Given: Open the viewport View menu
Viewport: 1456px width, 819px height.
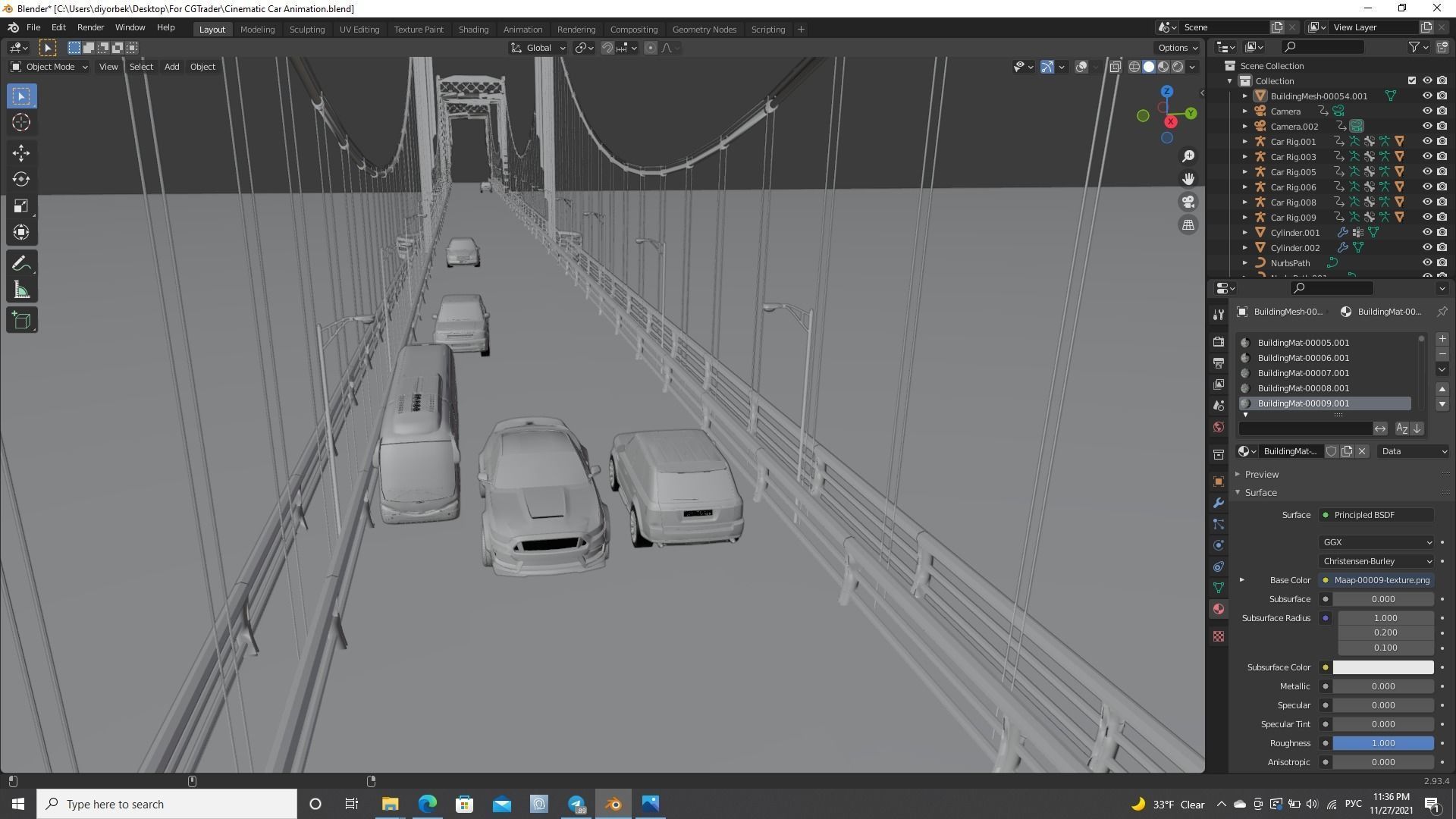Looking at the screenshot, I should coord(108,67).
